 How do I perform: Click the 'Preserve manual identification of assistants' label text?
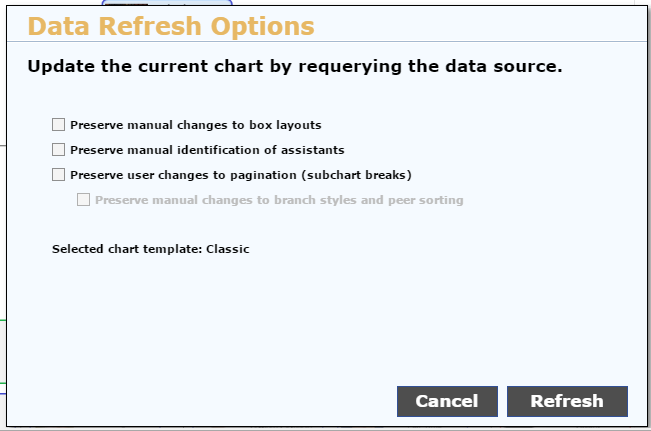pos(207,150)
